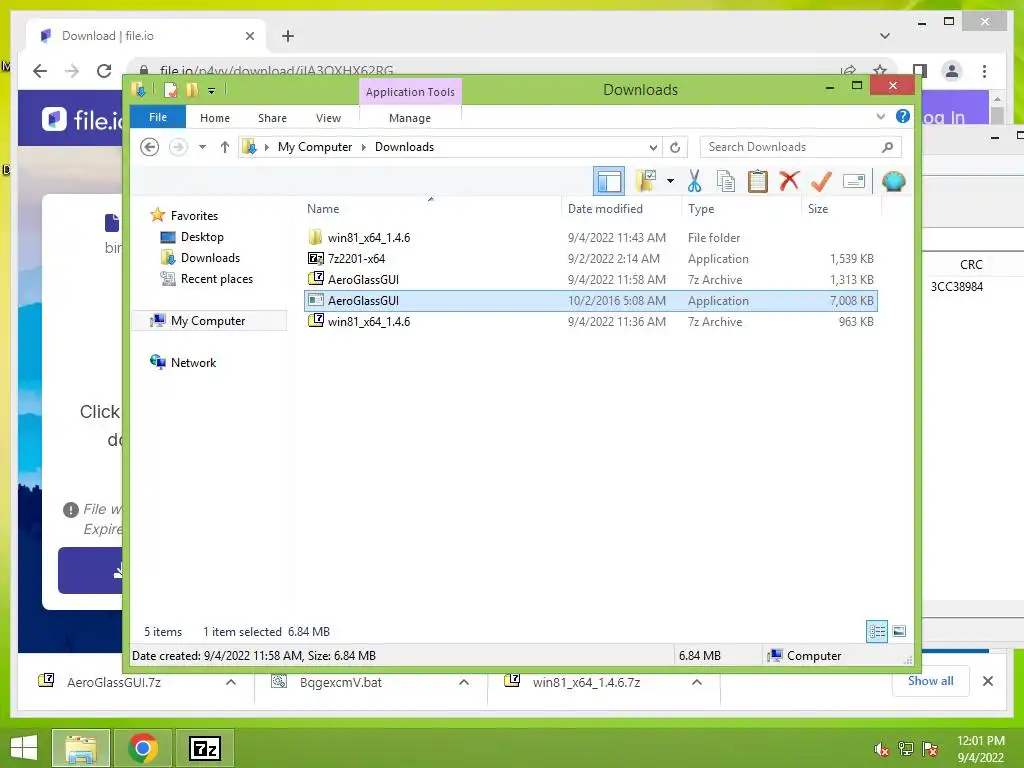
Task: Open the recent locations dropdown arrow
Action: [x=202, y=147]
